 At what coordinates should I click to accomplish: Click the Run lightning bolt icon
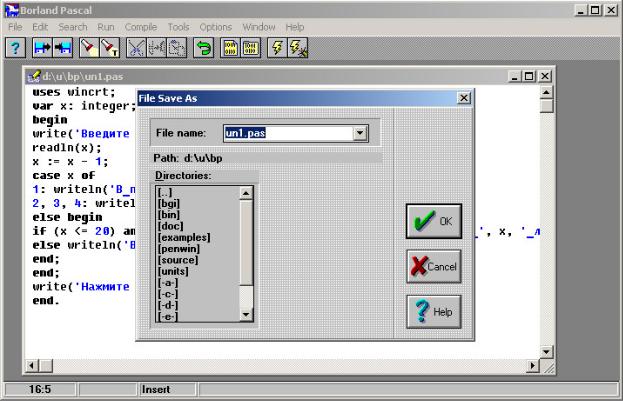[x=277, y=48]
